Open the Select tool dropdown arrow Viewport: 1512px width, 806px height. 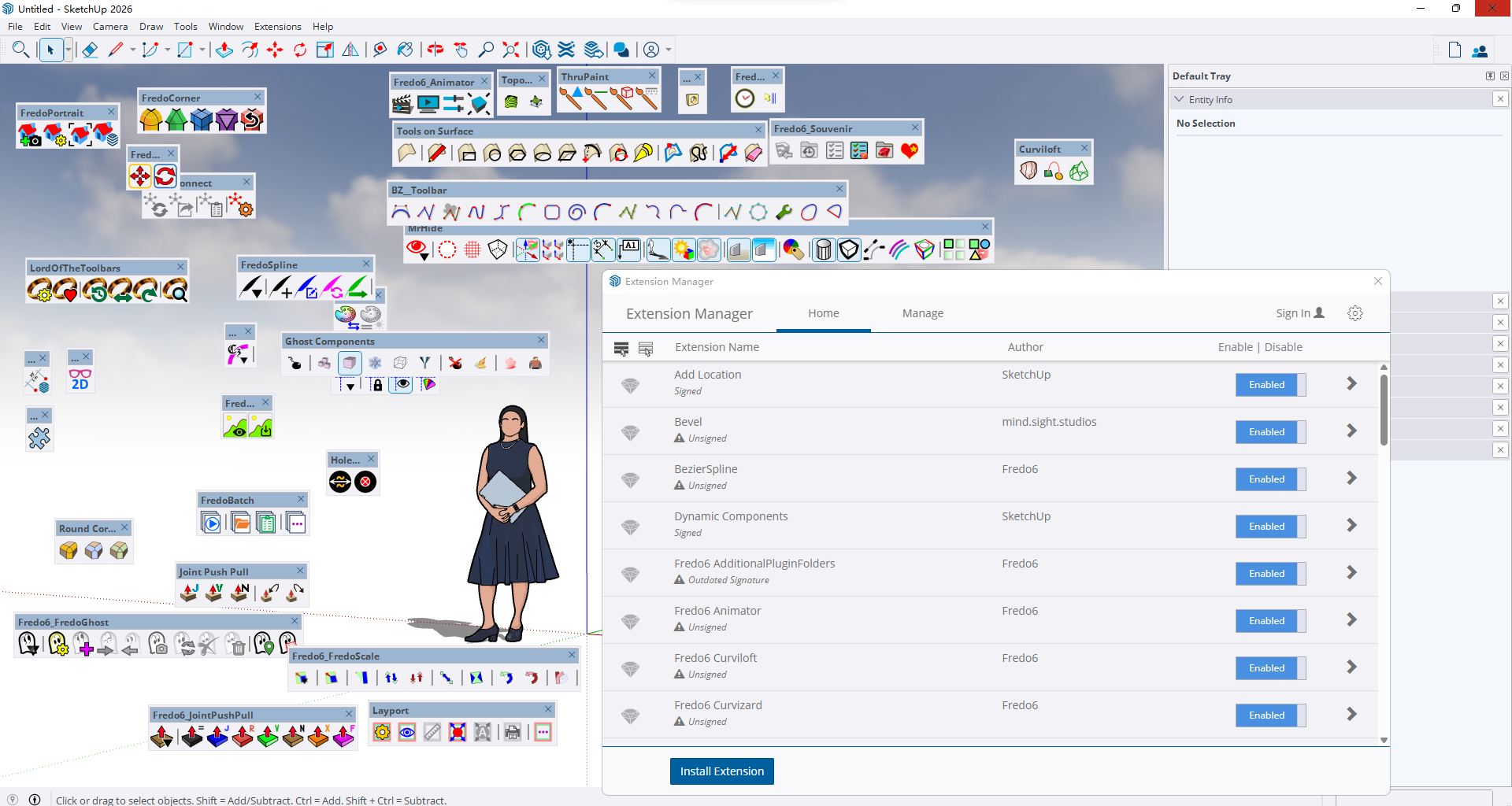click(69, 50)
